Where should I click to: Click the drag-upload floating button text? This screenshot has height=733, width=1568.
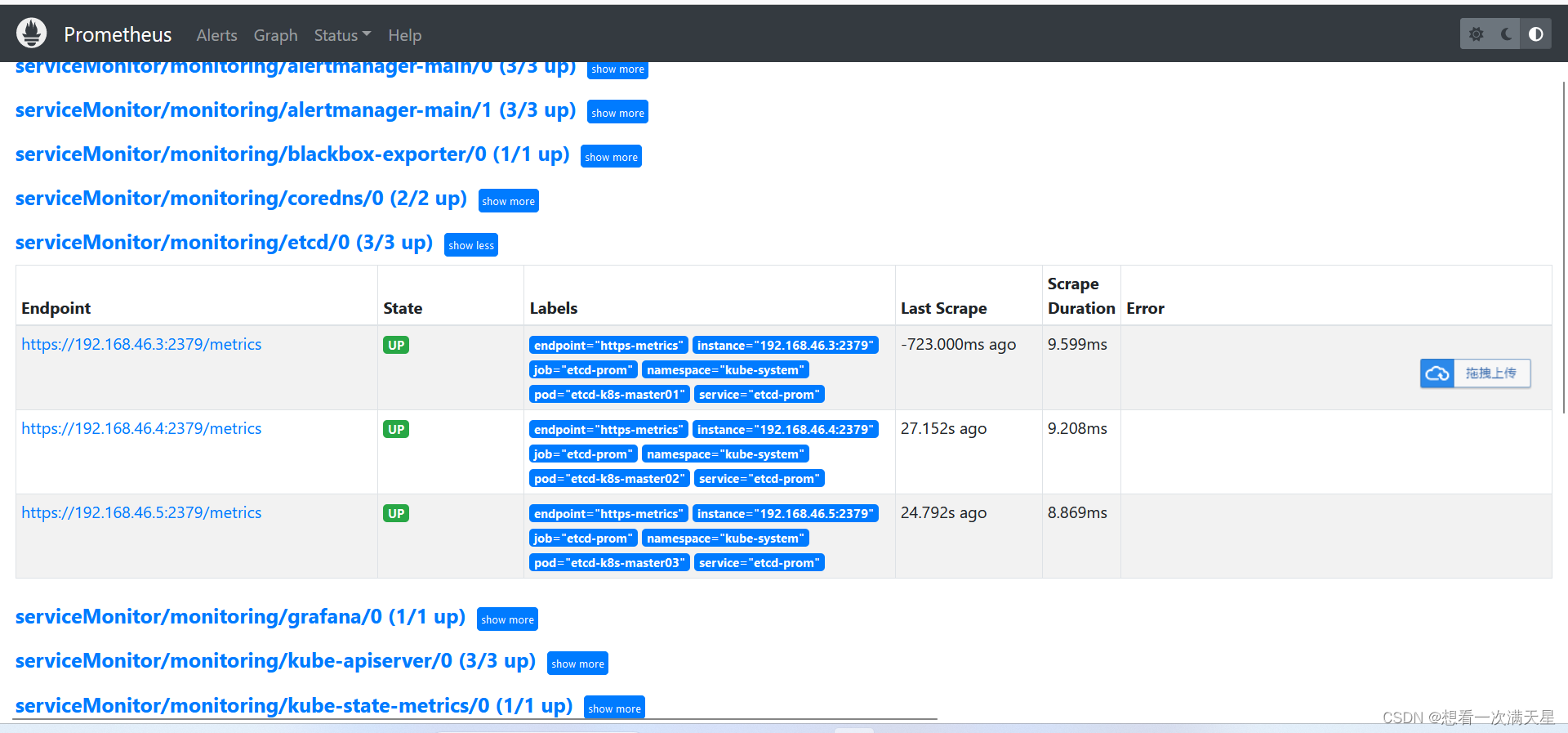pos(1491,373)
